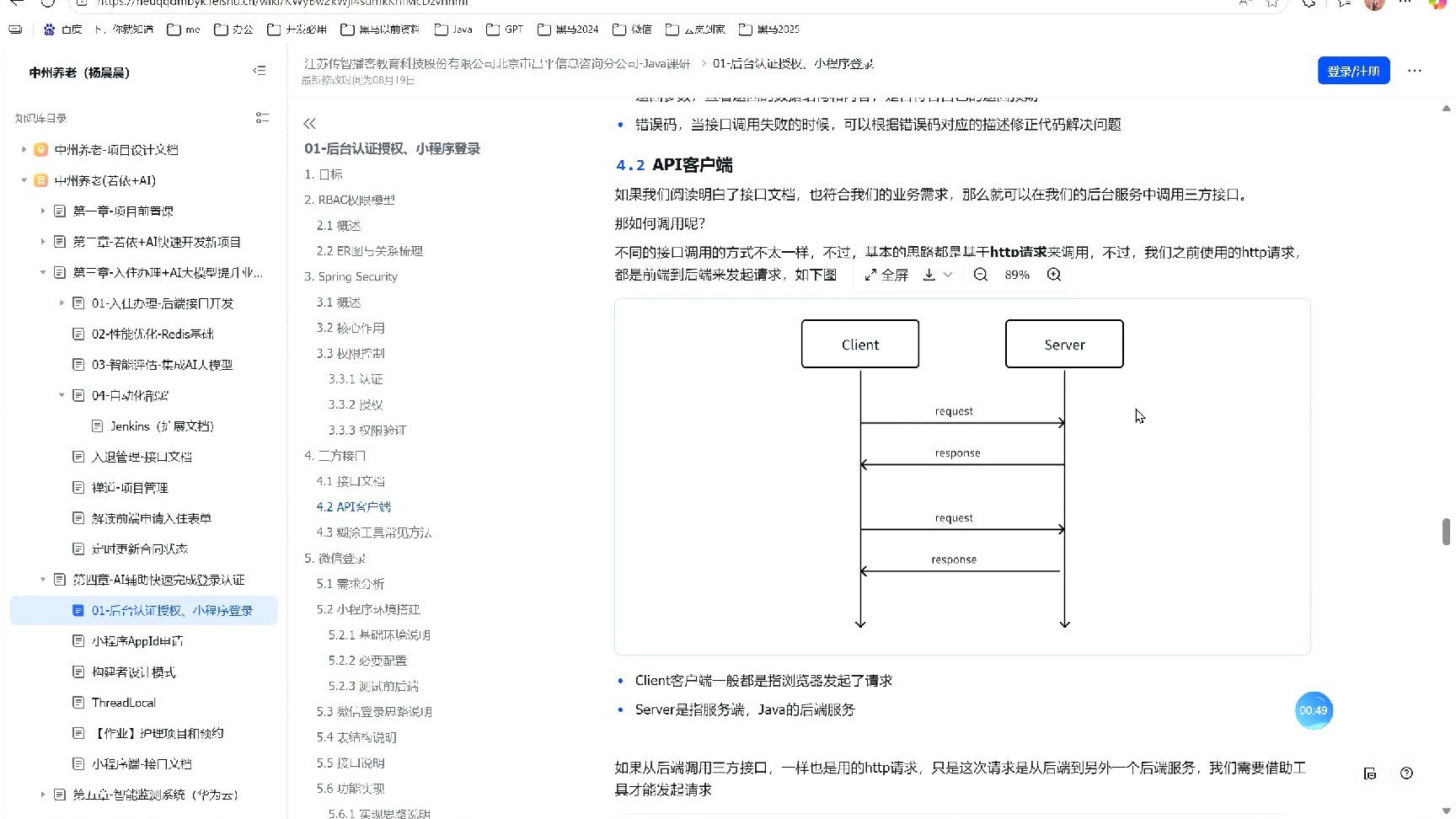1456x819 pixels.
Task: Open 小程序AppId申请 page
Action: [137, 641]
